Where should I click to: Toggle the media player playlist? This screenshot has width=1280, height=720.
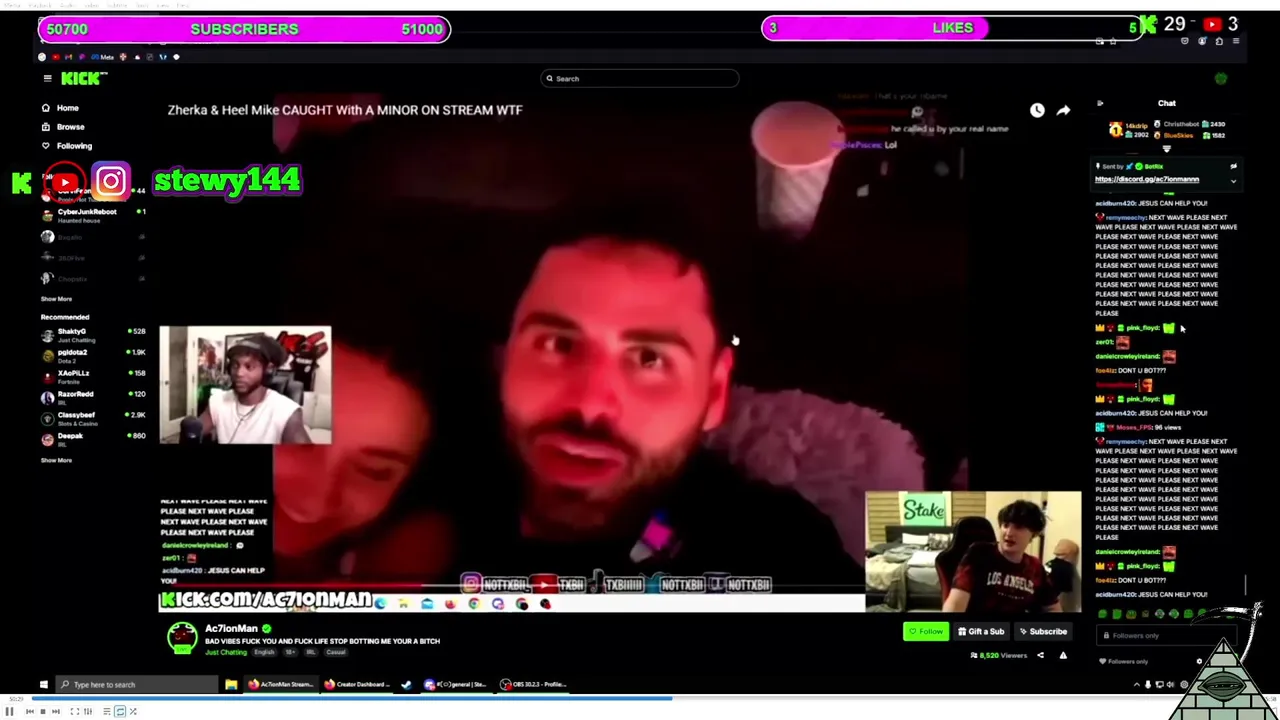pos(106,711)
